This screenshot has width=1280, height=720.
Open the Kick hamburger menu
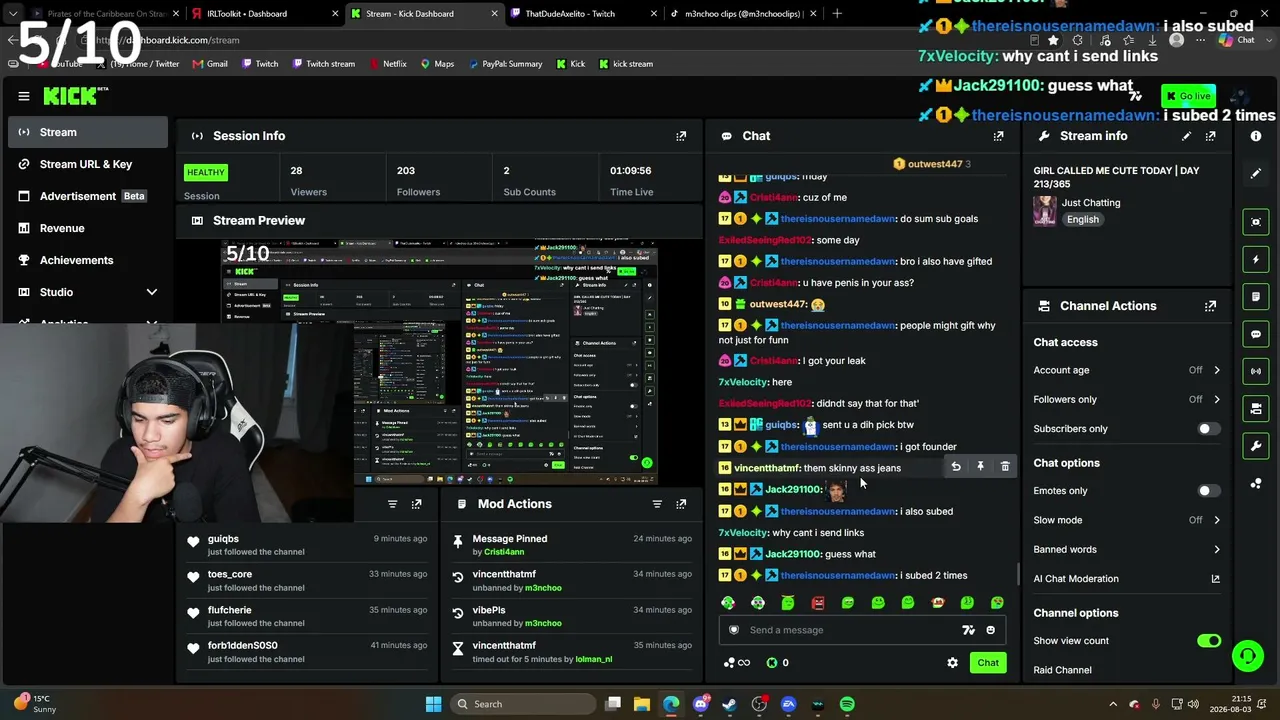24,96
